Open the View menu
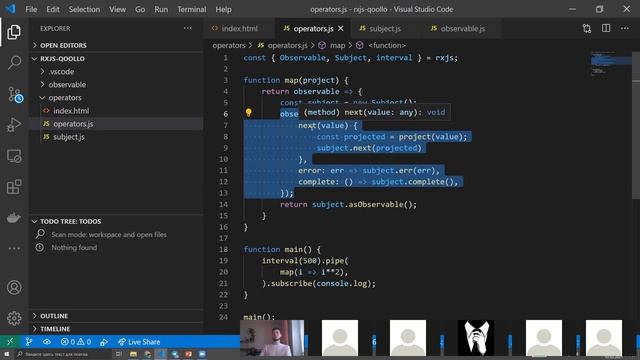Image resolution: width=640 pixels, height=360 pixels. pos(117,9)
